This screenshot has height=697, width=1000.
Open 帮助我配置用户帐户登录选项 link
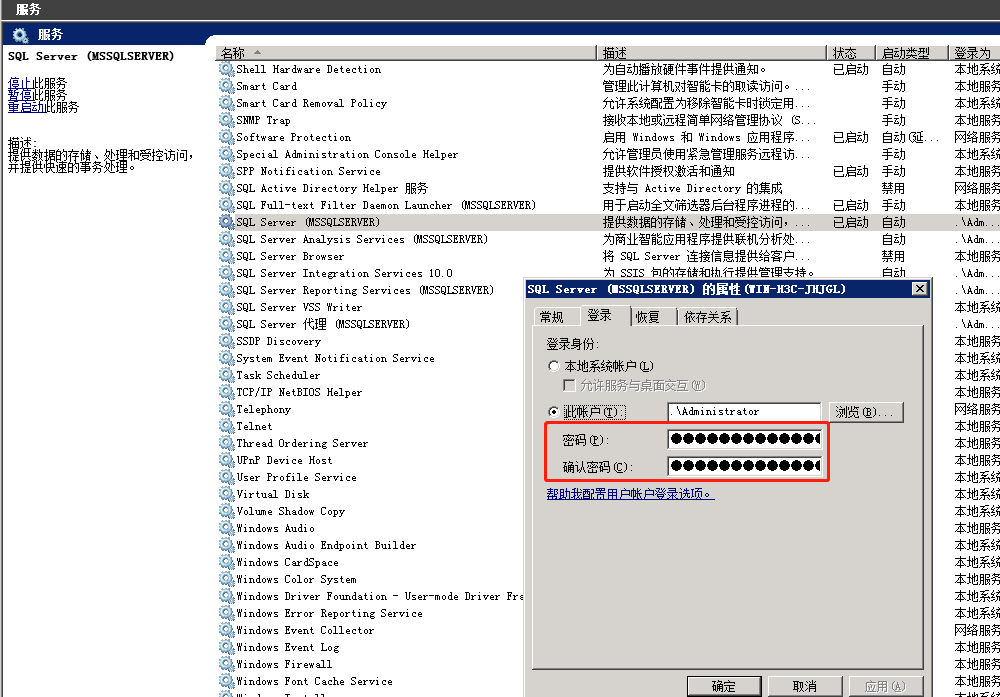pos(630,494)
